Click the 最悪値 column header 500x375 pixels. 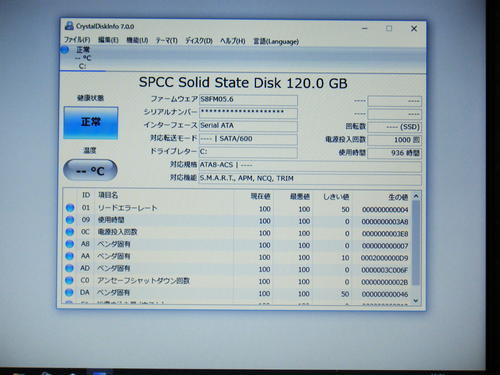tap(300, 197)
